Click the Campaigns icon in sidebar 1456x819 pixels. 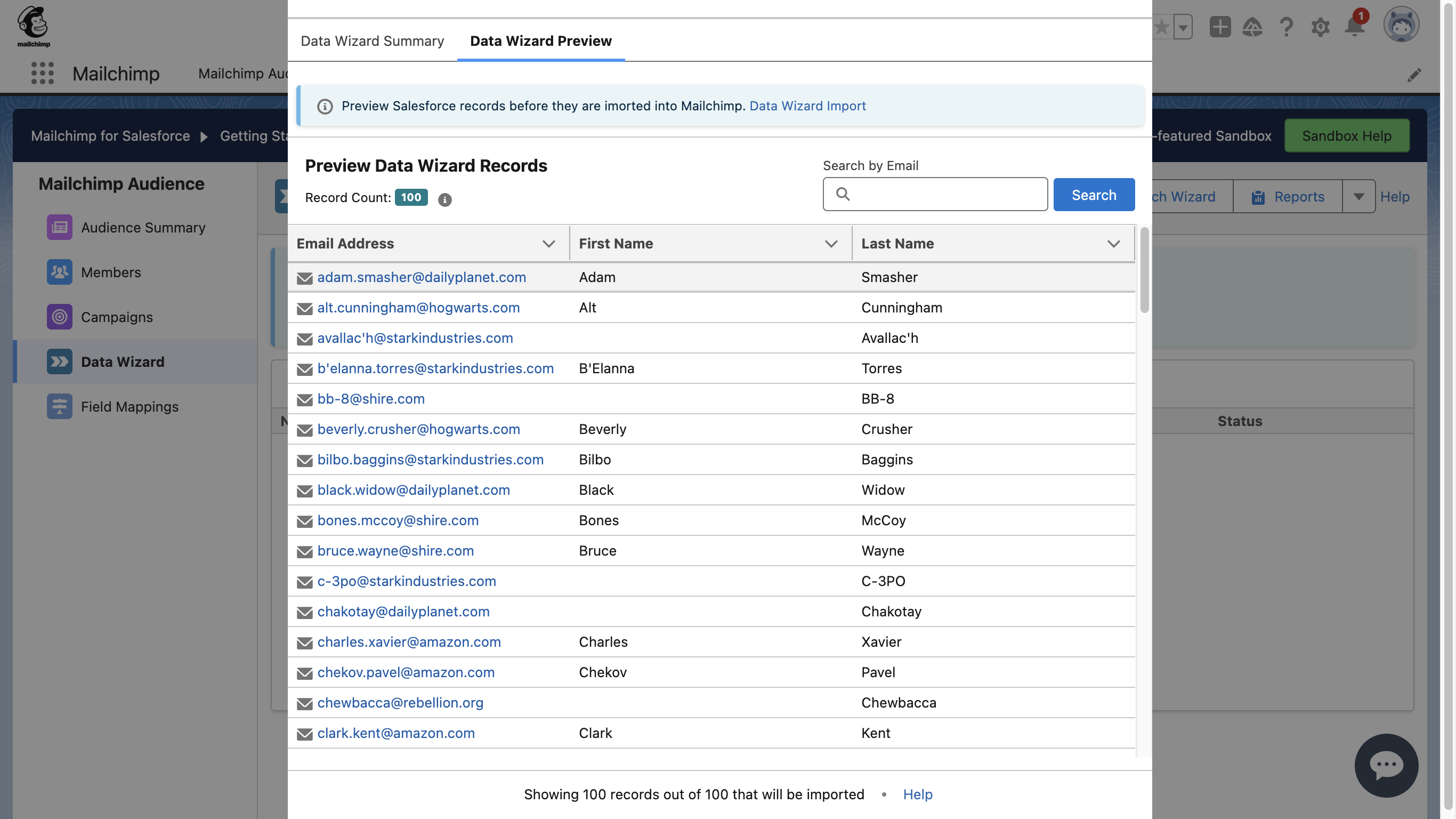point(60,316)
